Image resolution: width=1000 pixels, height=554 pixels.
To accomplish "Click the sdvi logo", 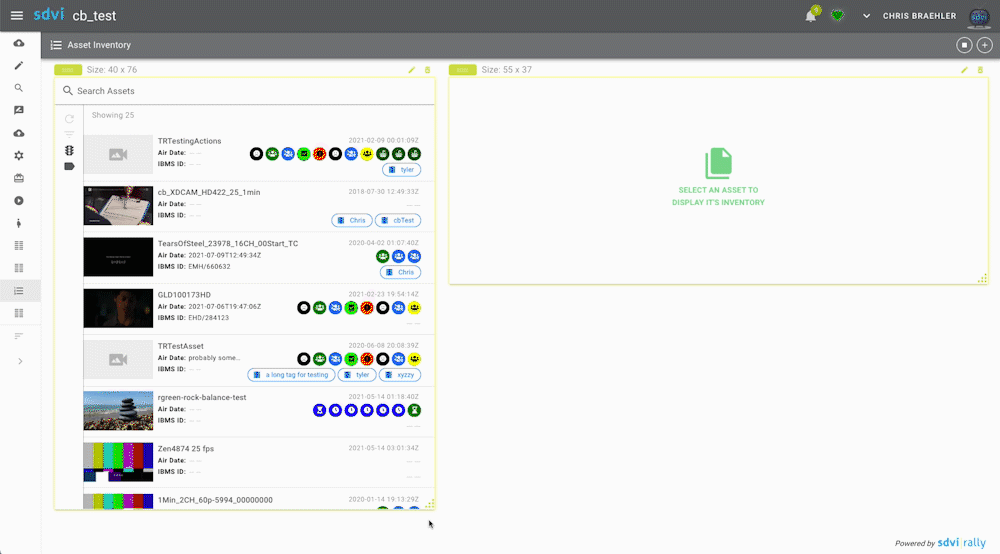I will (x=49, y=14).
